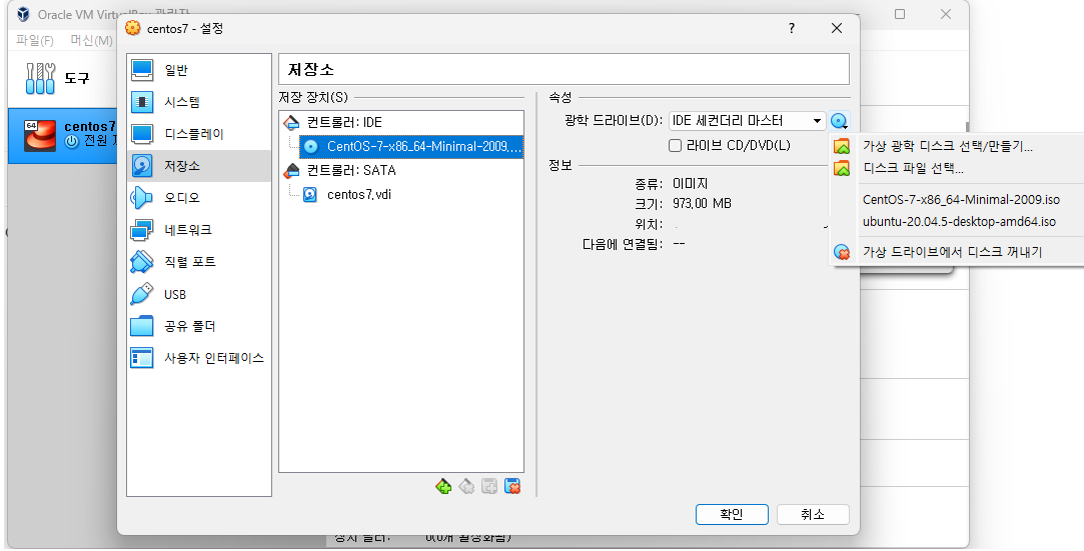Click the 네트워크 icon in sidebar
Image resolution: width=1084 pixels, height=551 pixels.
pos(142,230)
